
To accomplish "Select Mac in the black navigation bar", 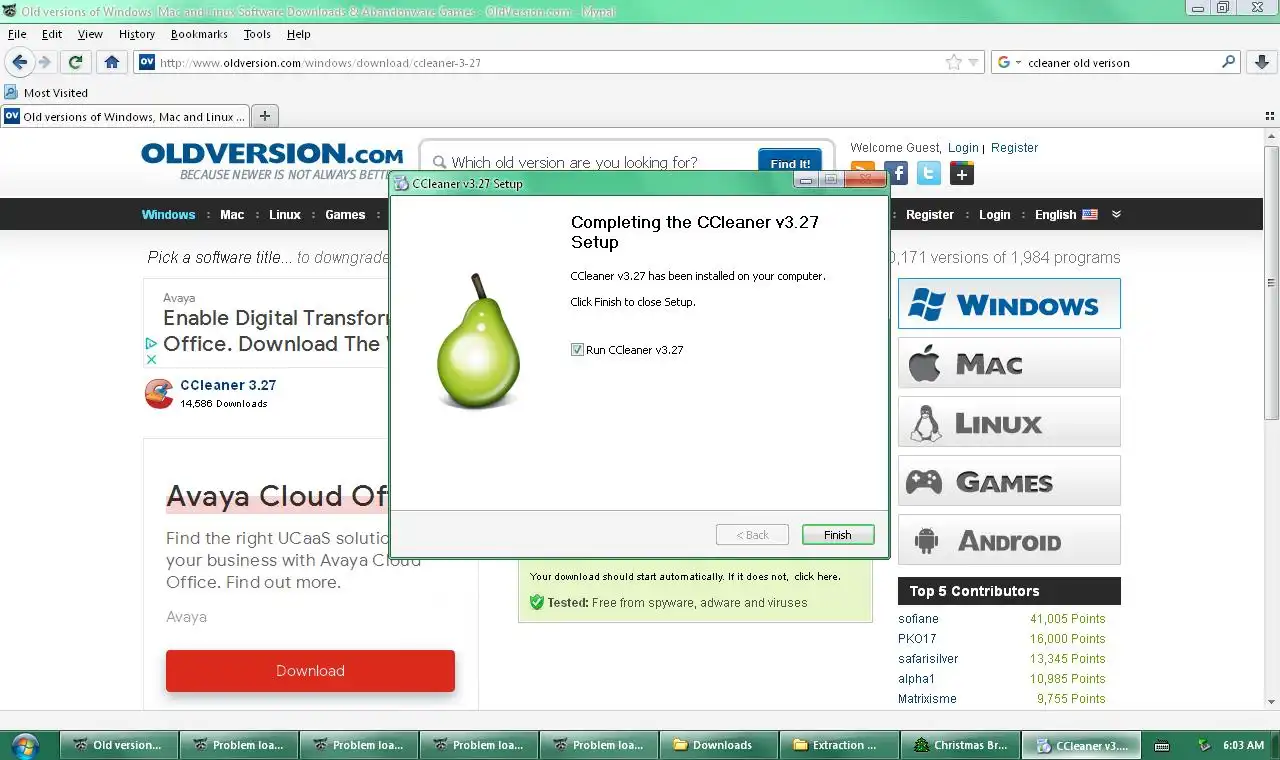I will point(232,214).
